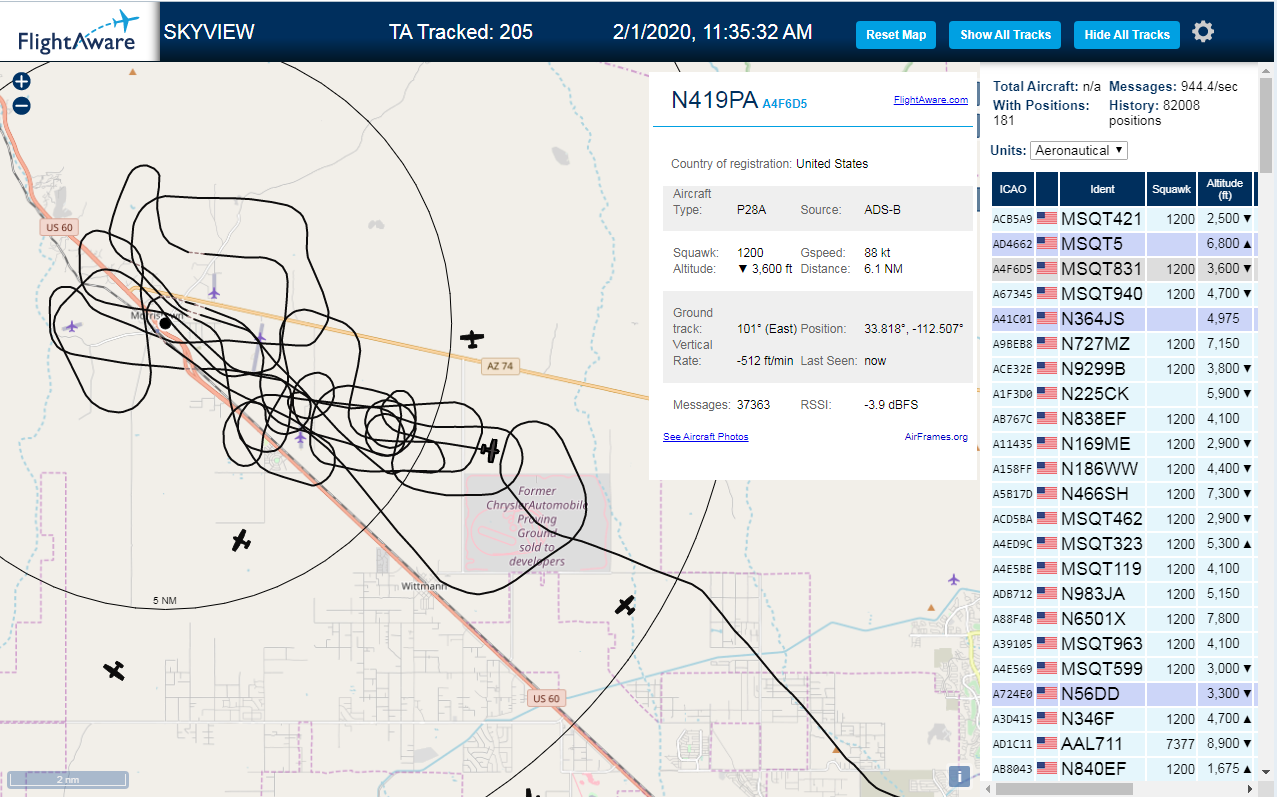Click the black receiver site dot on map
Screen dimensions: 1277x797
point(166,323)
